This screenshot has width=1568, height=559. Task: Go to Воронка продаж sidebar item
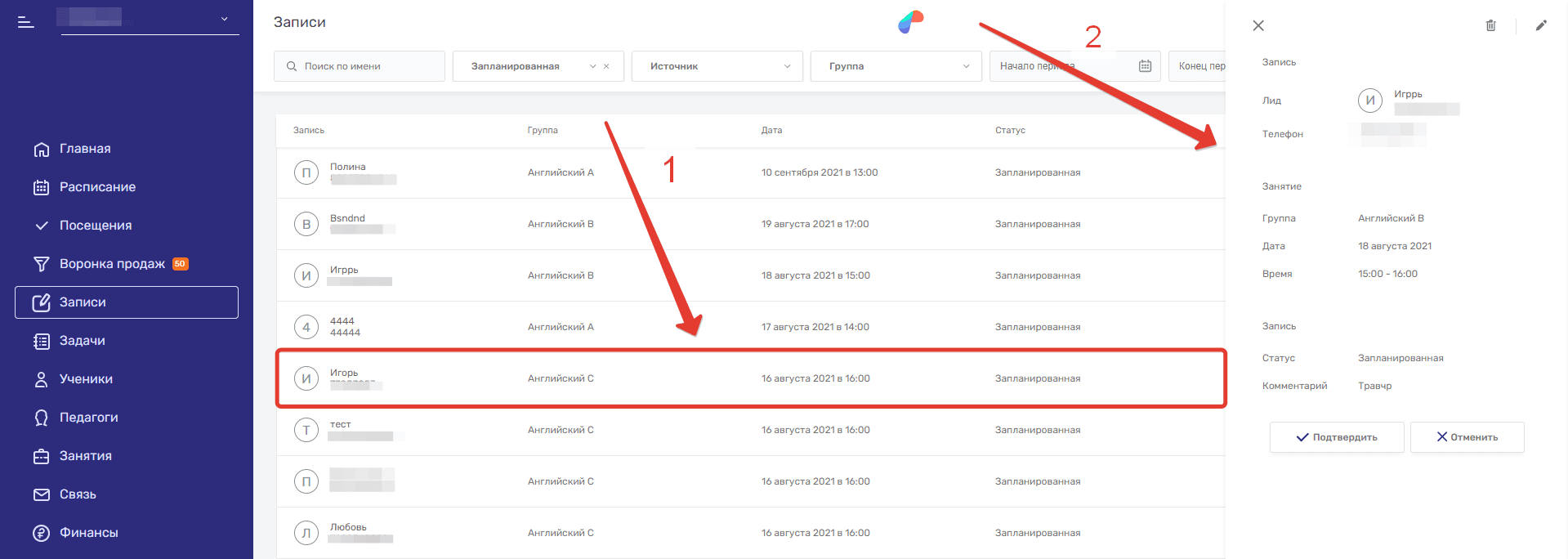pos(112,264)
